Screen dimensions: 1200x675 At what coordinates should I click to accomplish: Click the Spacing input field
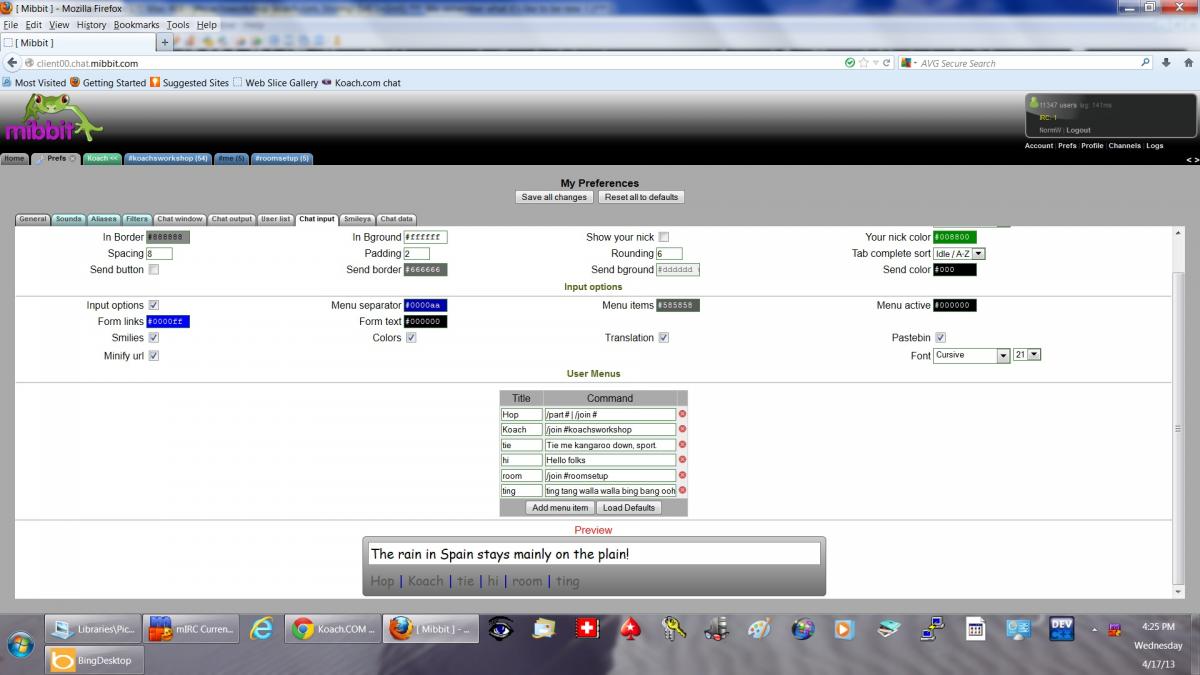[x=160, y=254]
